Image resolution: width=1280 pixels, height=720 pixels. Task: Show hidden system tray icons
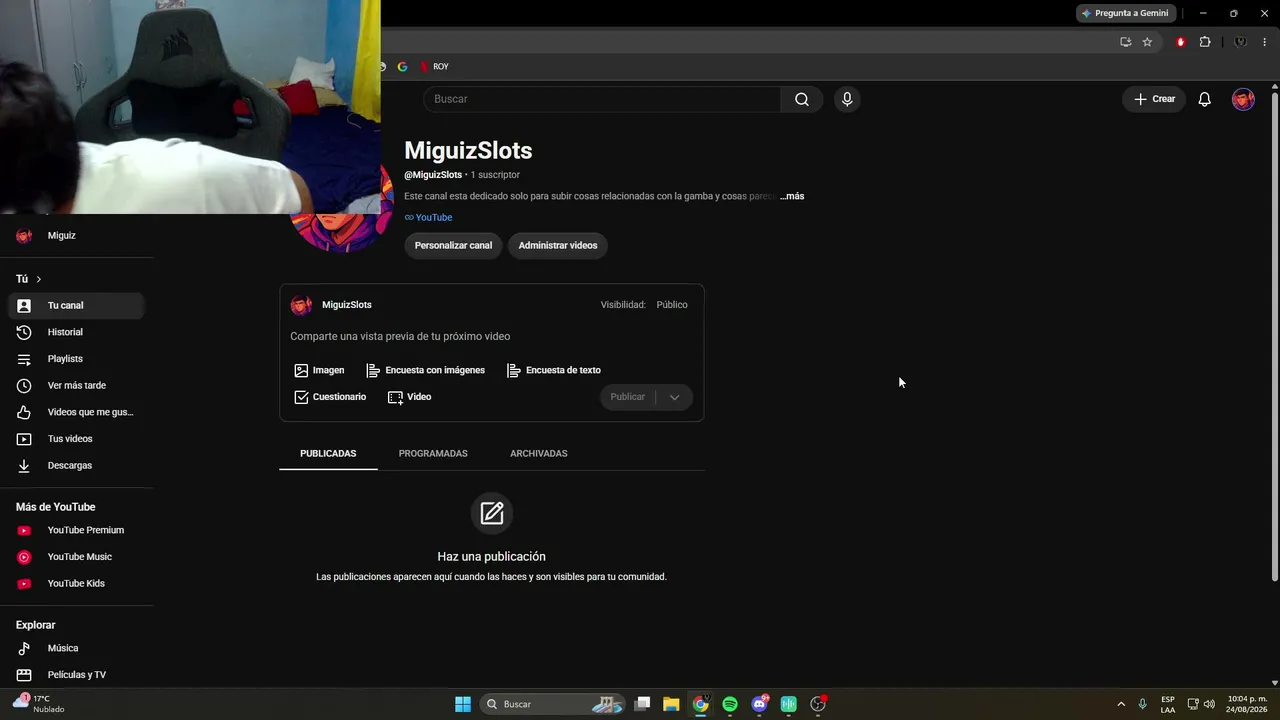[x=1121, y=704]
